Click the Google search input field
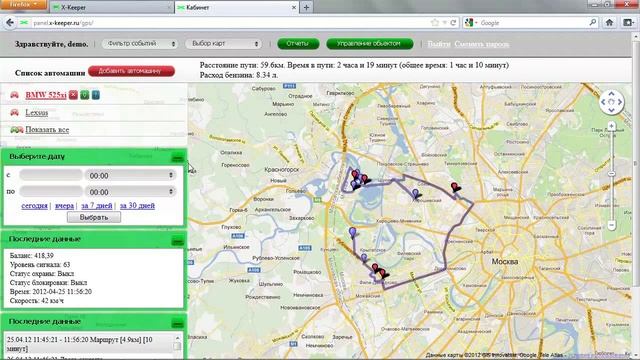Image resolution: width=640 pixels, height=360 pixels. [533, 23]
